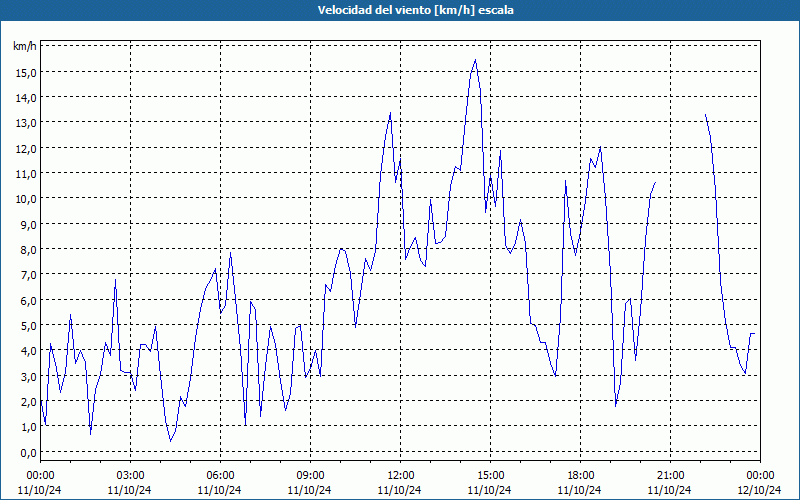Select the 12,0 y-axis value
The width and height of the screenshot is (800, 500).
coord(26,148)
